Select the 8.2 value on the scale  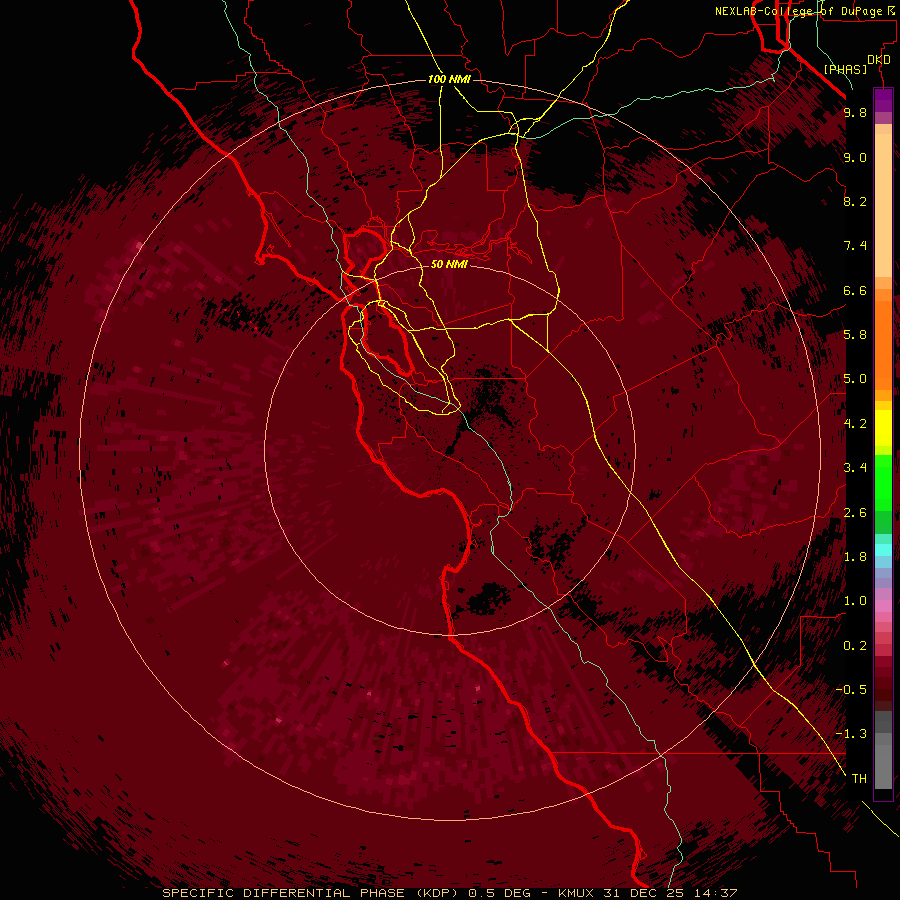[855, 201]
